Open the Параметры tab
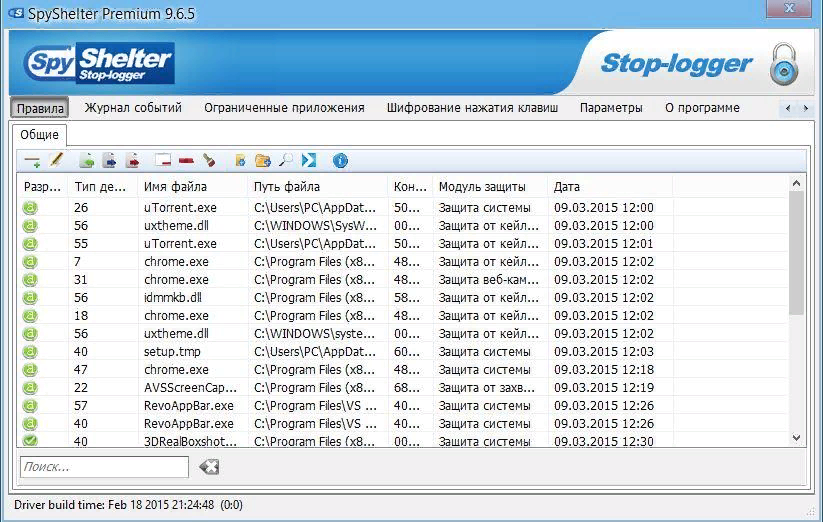 pyautogui.click(x=611, y=108)
